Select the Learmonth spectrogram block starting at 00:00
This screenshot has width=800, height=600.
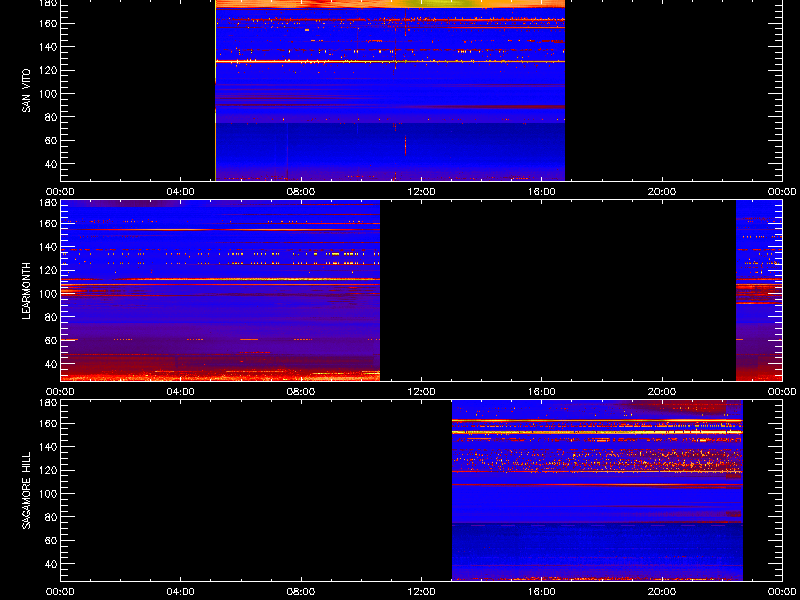click(x=220, y=290)
